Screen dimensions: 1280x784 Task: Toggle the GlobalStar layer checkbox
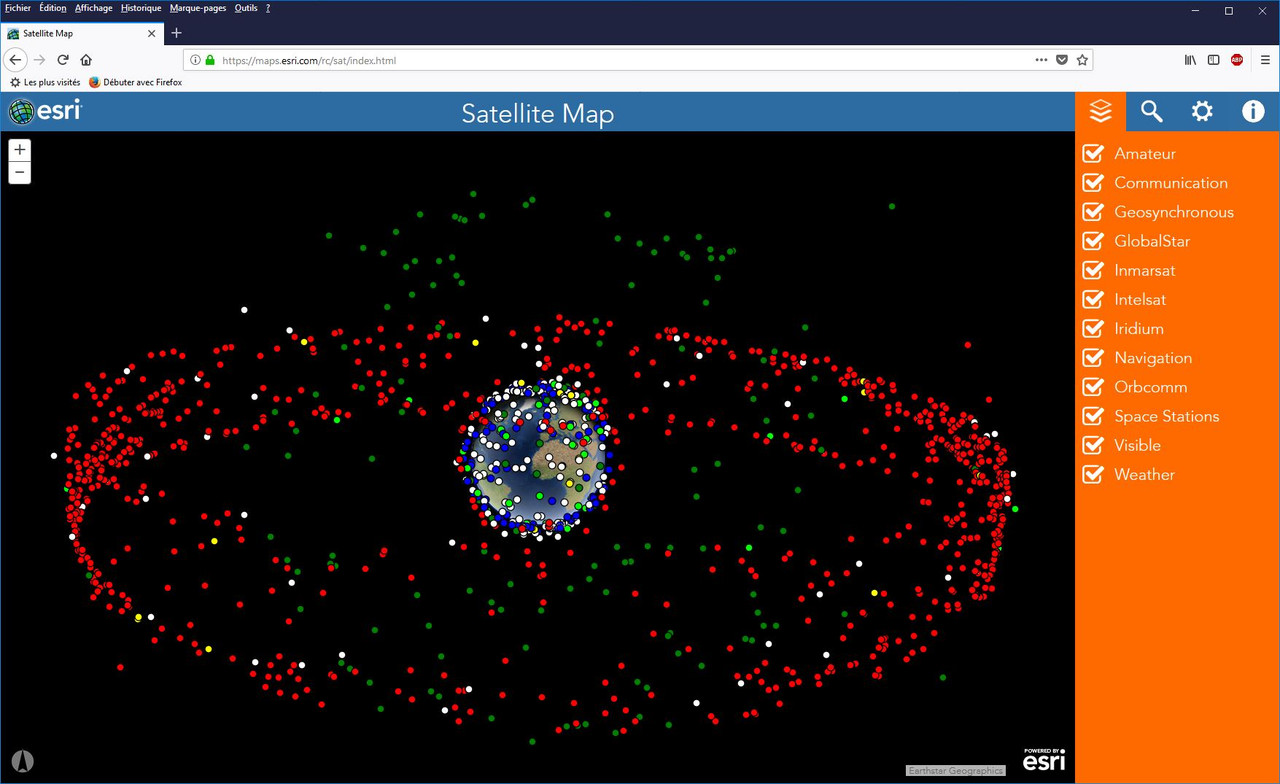(1094, 241)
